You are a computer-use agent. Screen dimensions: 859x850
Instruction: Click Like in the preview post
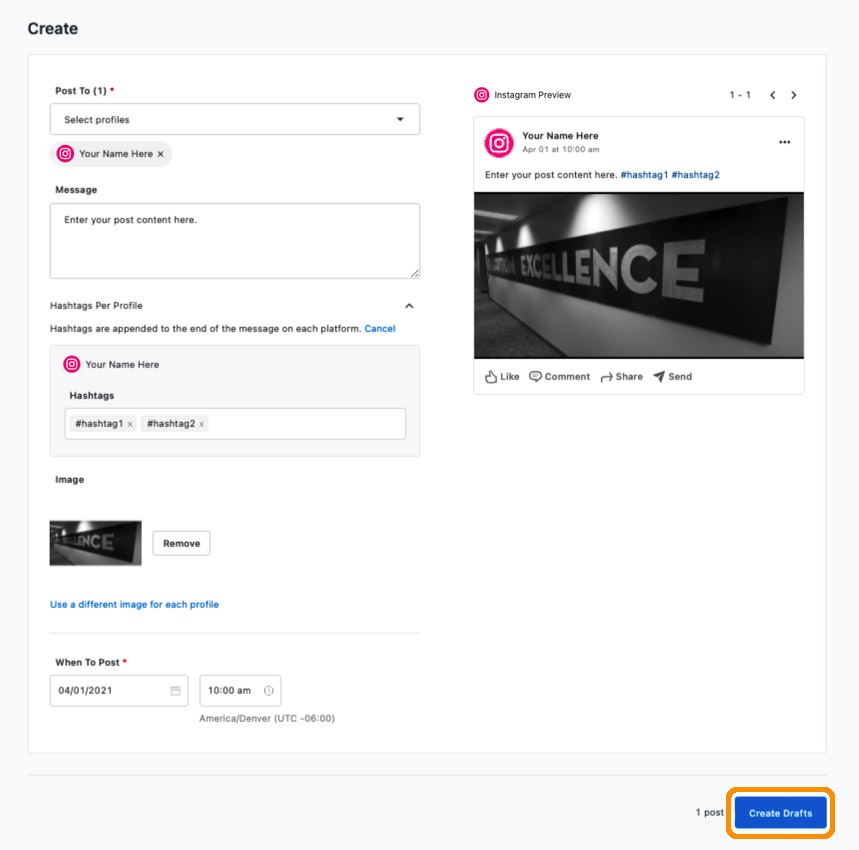tap(502, 377)
